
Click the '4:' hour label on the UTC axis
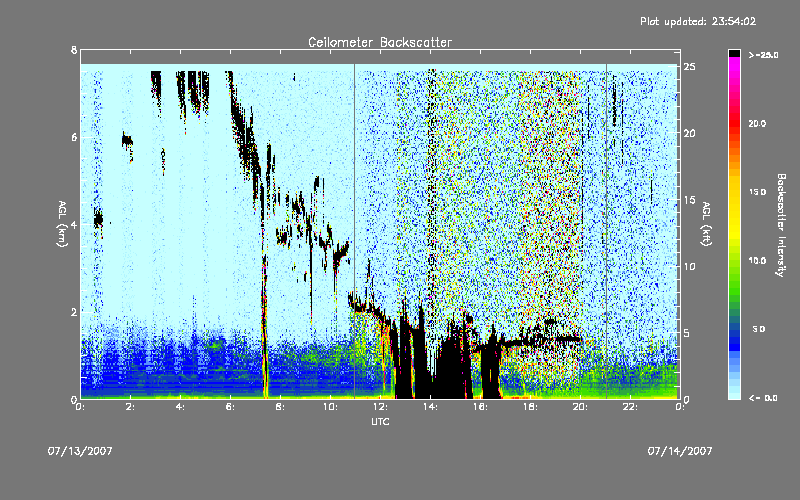point(180,407)
